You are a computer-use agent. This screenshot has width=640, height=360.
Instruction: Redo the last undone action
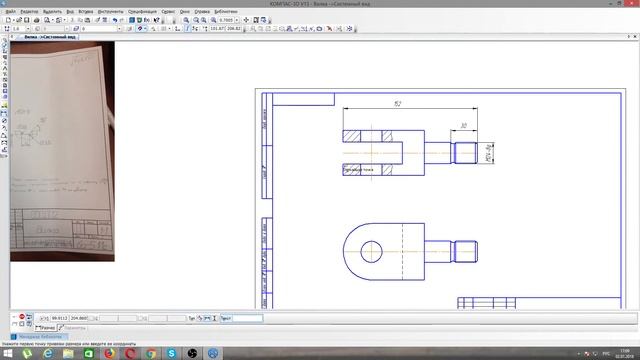coord(122,20)
